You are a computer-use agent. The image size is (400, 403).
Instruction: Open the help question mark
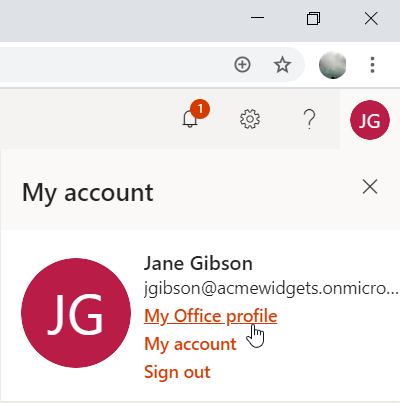[x=309, y=119]
